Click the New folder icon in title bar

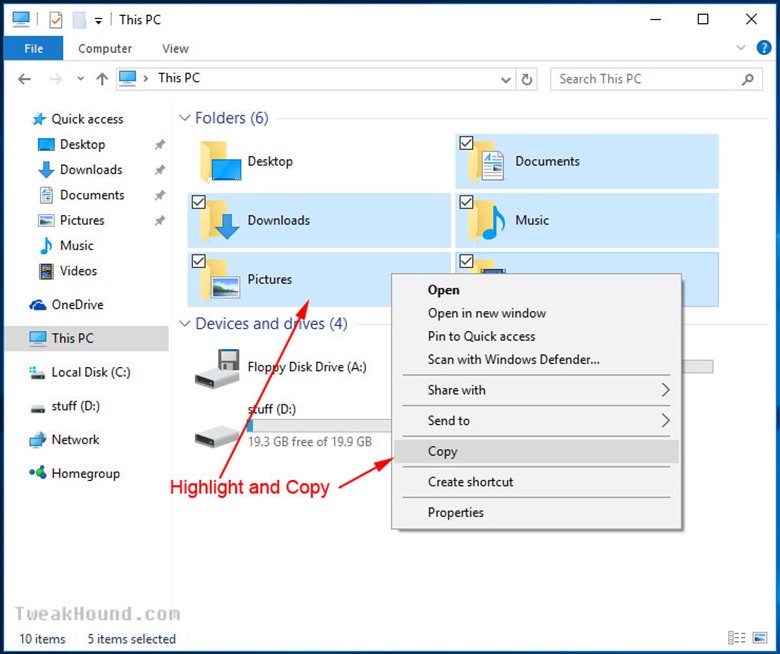point(79,20)
